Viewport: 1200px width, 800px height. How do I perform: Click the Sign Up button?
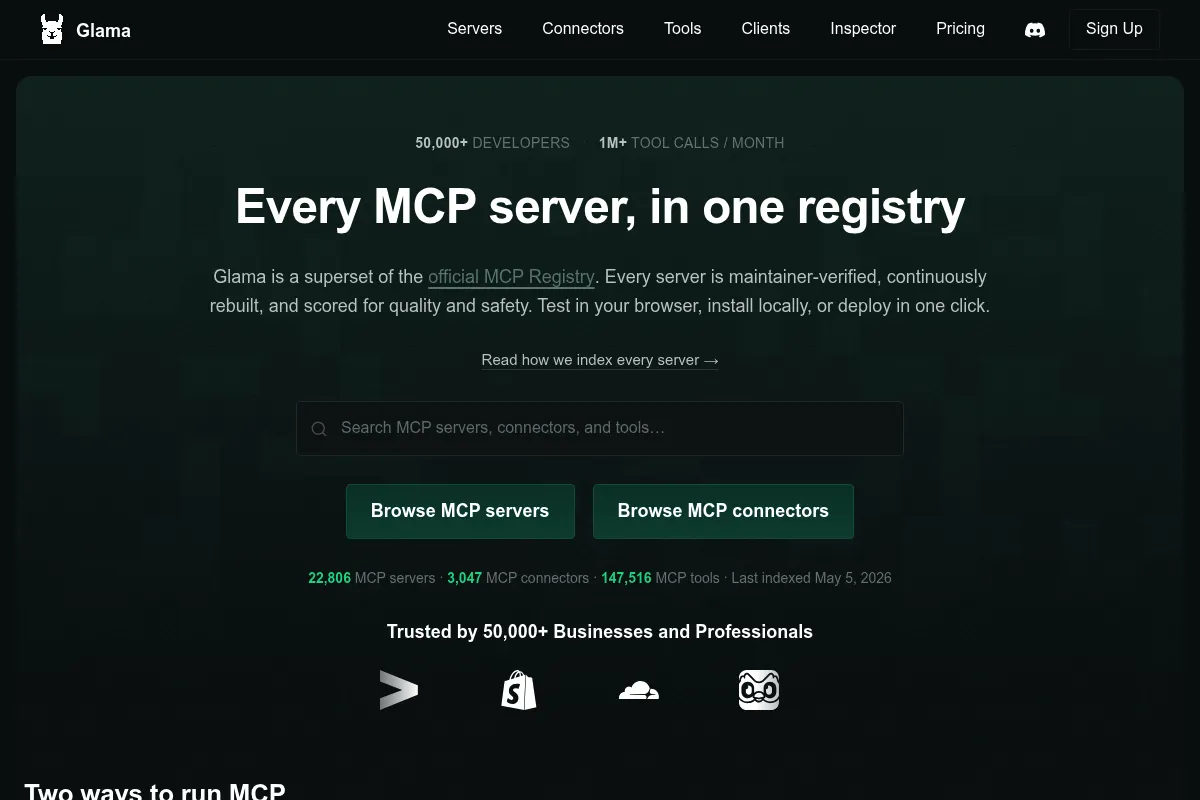(x=1114, y=29)
